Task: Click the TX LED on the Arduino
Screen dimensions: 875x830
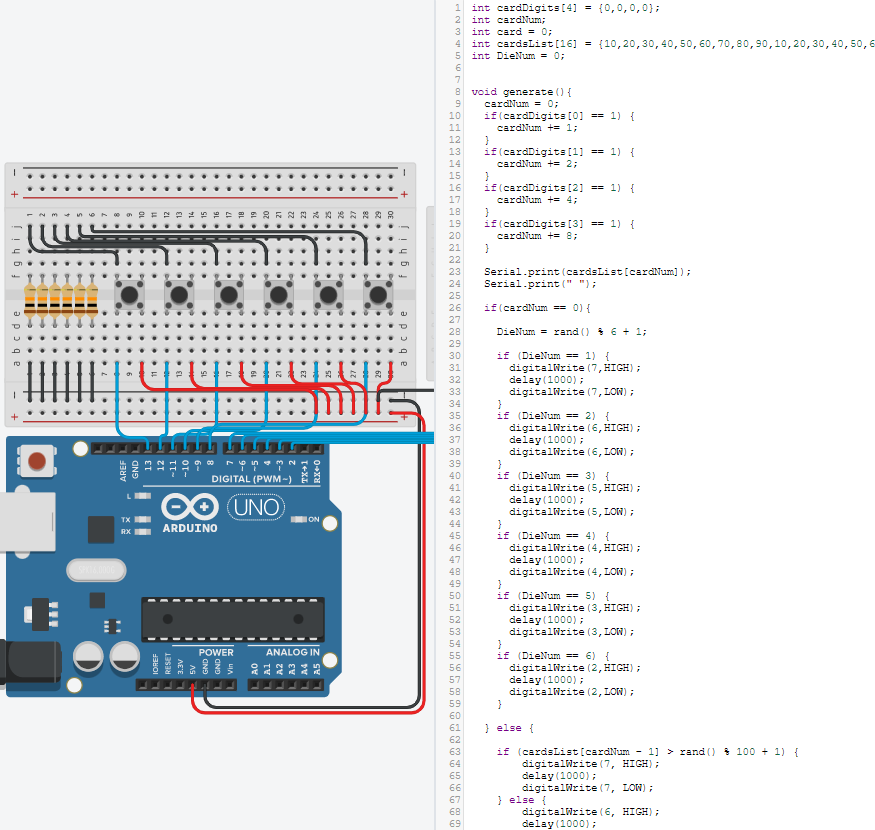Action: [144, 520]
